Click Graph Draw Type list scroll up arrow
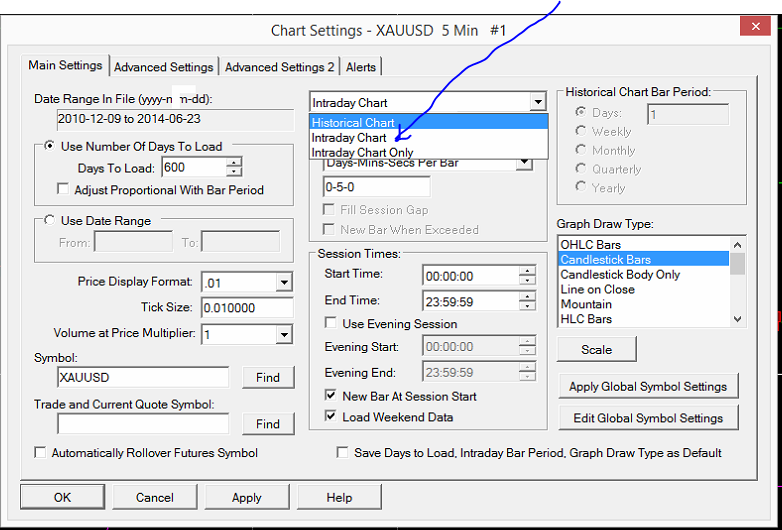Image resolution: width=782 pixels, height=530 pixels. tap(738, 245)
